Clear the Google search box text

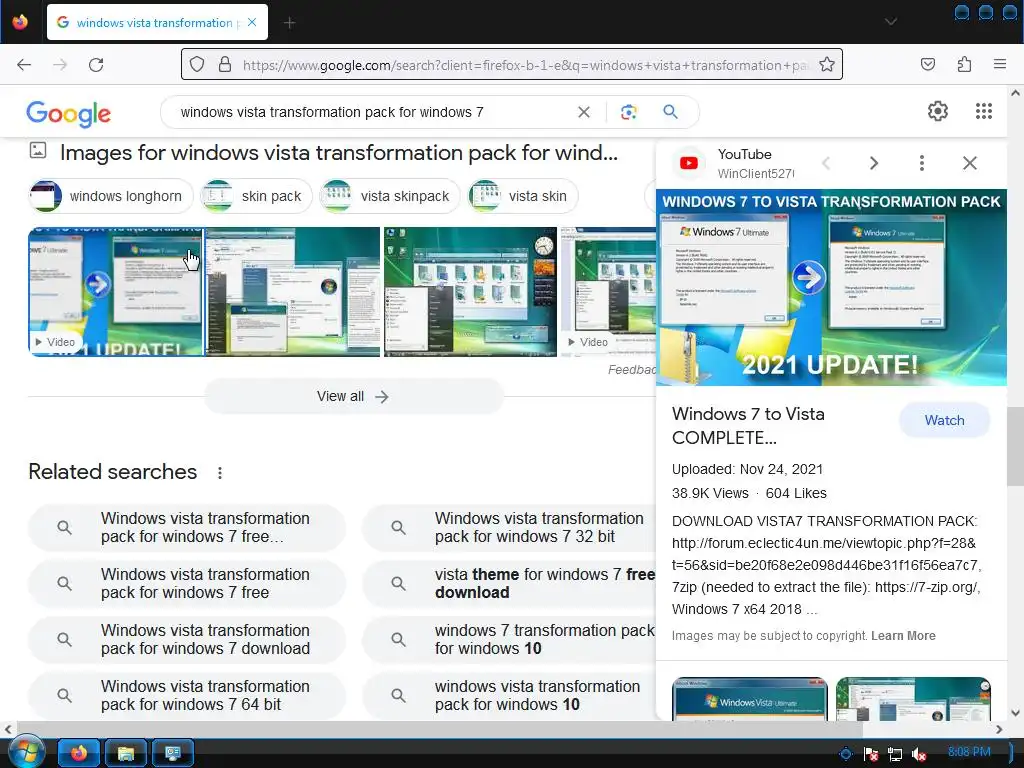coord(584,112)
